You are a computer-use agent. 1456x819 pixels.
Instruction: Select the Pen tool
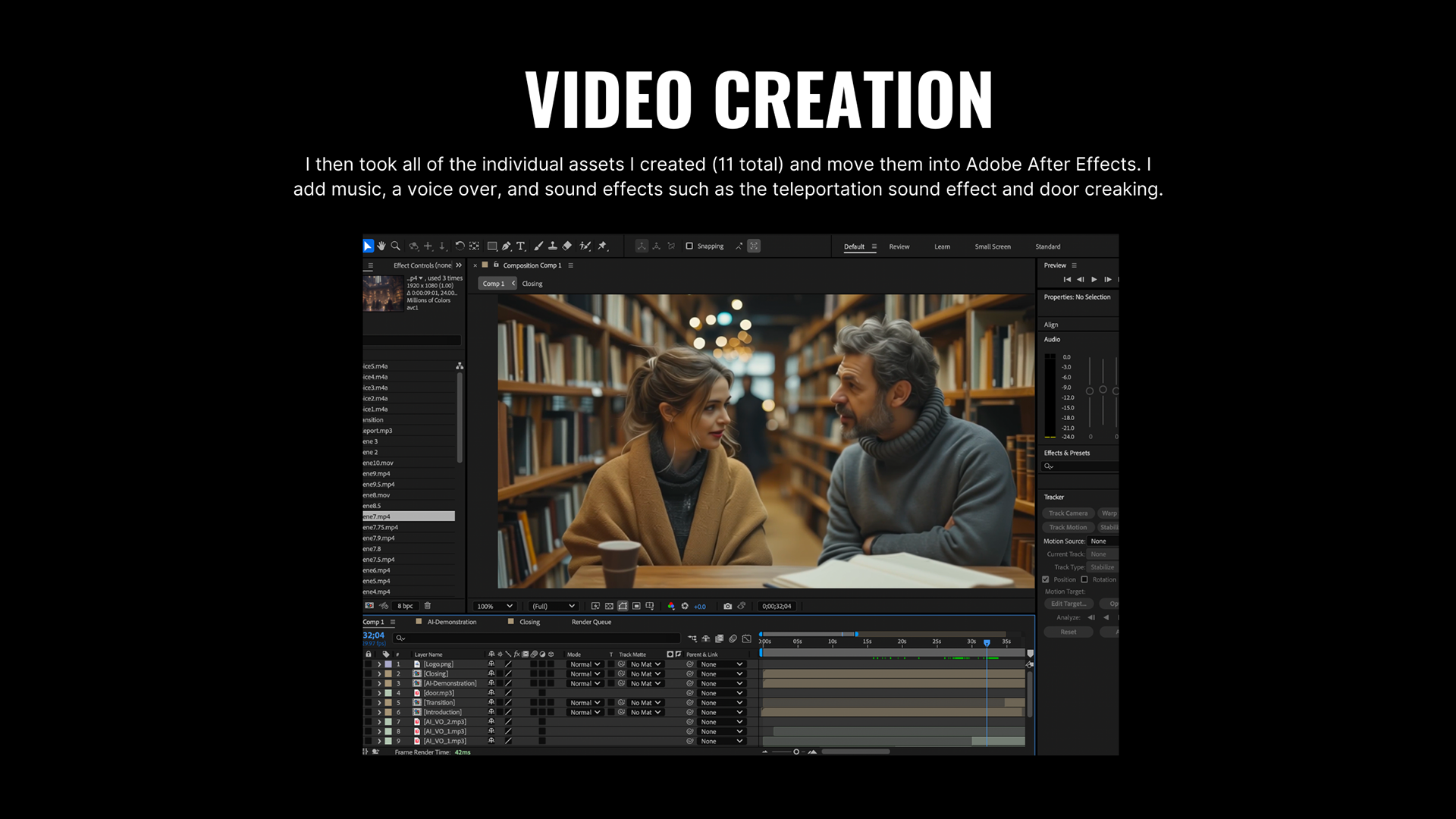pyautogui.click(x=507, y=246)
